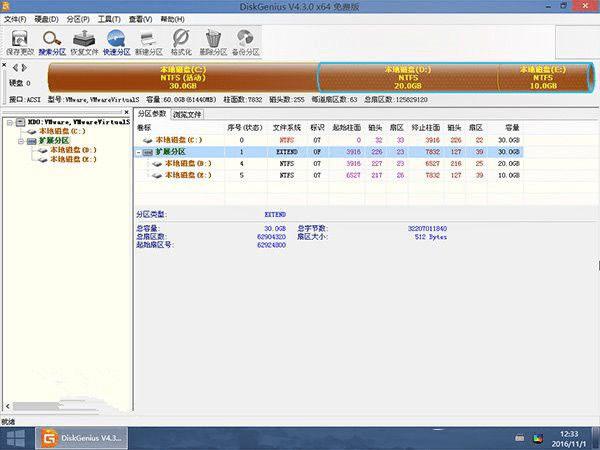
Task: Click the tree panel scroll-left arrow
Action: [8, 406]
